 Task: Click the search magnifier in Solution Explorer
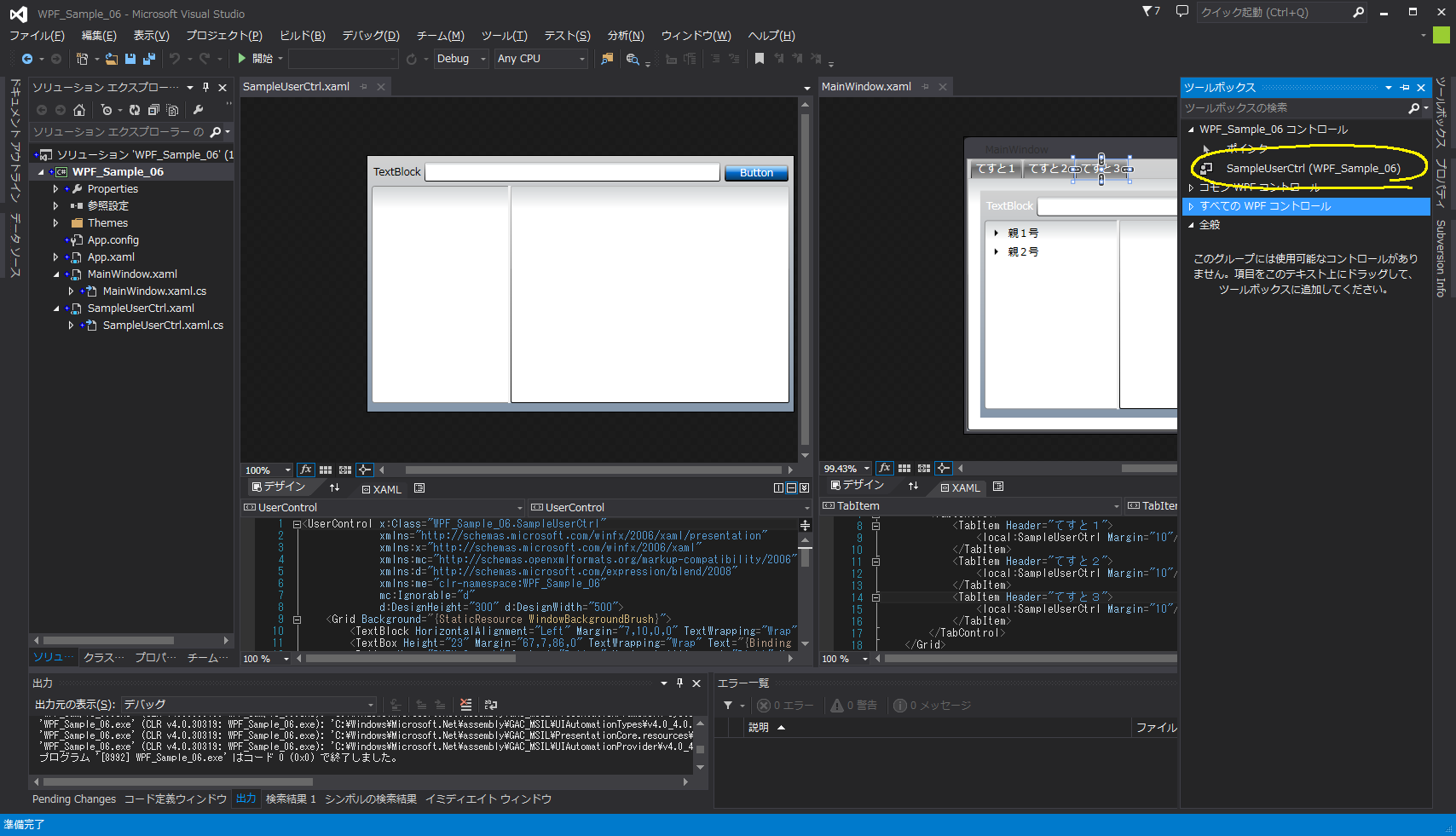pos(216,132)
